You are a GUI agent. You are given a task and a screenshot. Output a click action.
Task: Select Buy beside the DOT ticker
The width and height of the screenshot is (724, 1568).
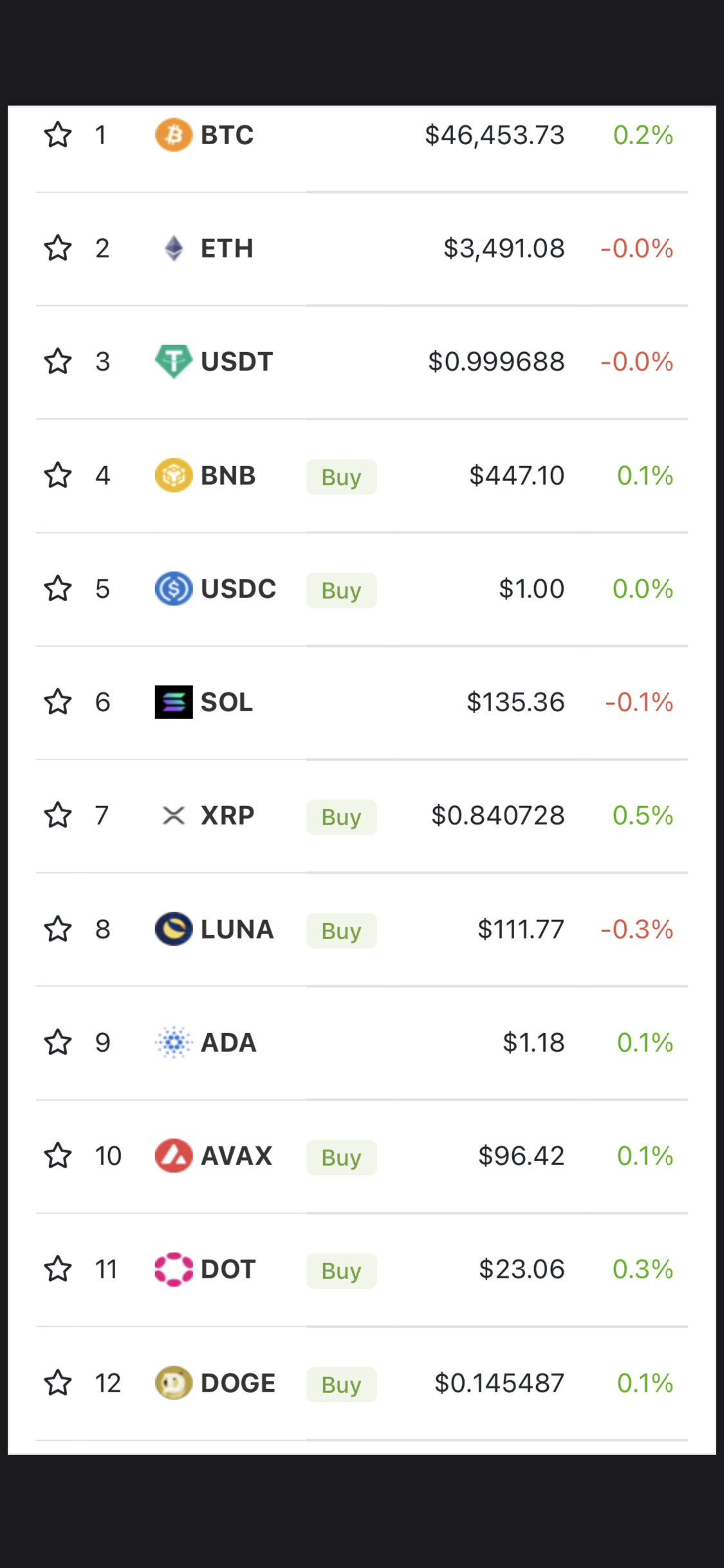pos(342,1271)
